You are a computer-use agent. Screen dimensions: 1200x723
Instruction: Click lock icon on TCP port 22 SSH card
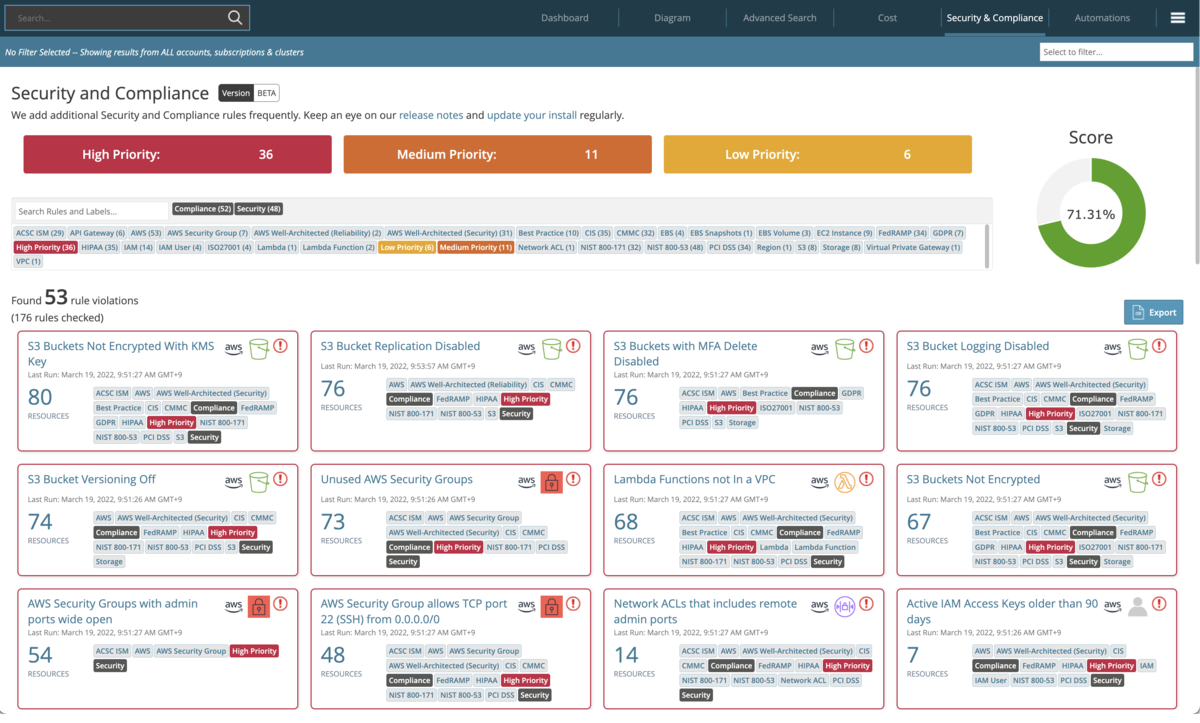coord(551,606)
